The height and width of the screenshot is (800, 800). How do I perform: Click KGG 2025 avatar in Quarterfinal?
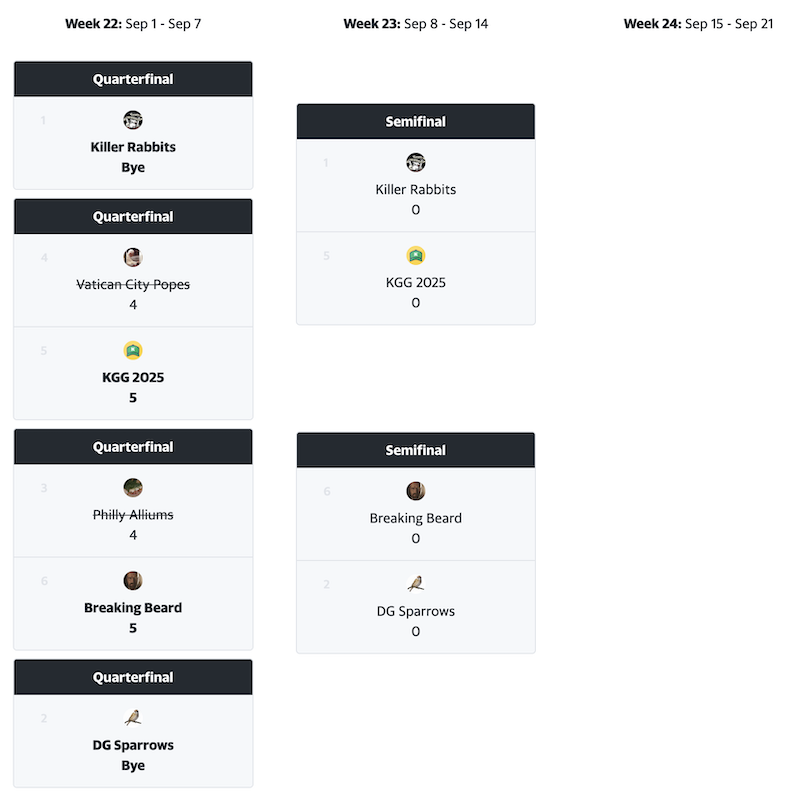133,351
